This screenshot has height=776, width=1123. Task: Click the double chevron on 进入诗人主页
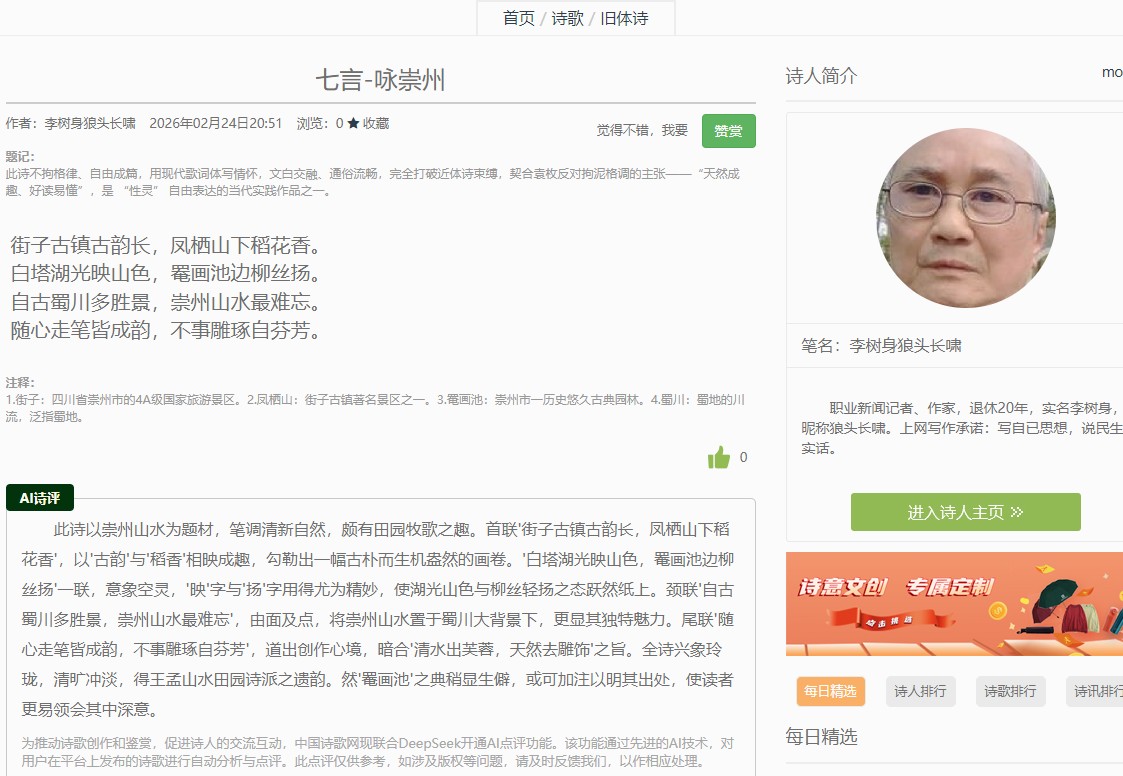pyautogui.click(x=1017, y=512)
